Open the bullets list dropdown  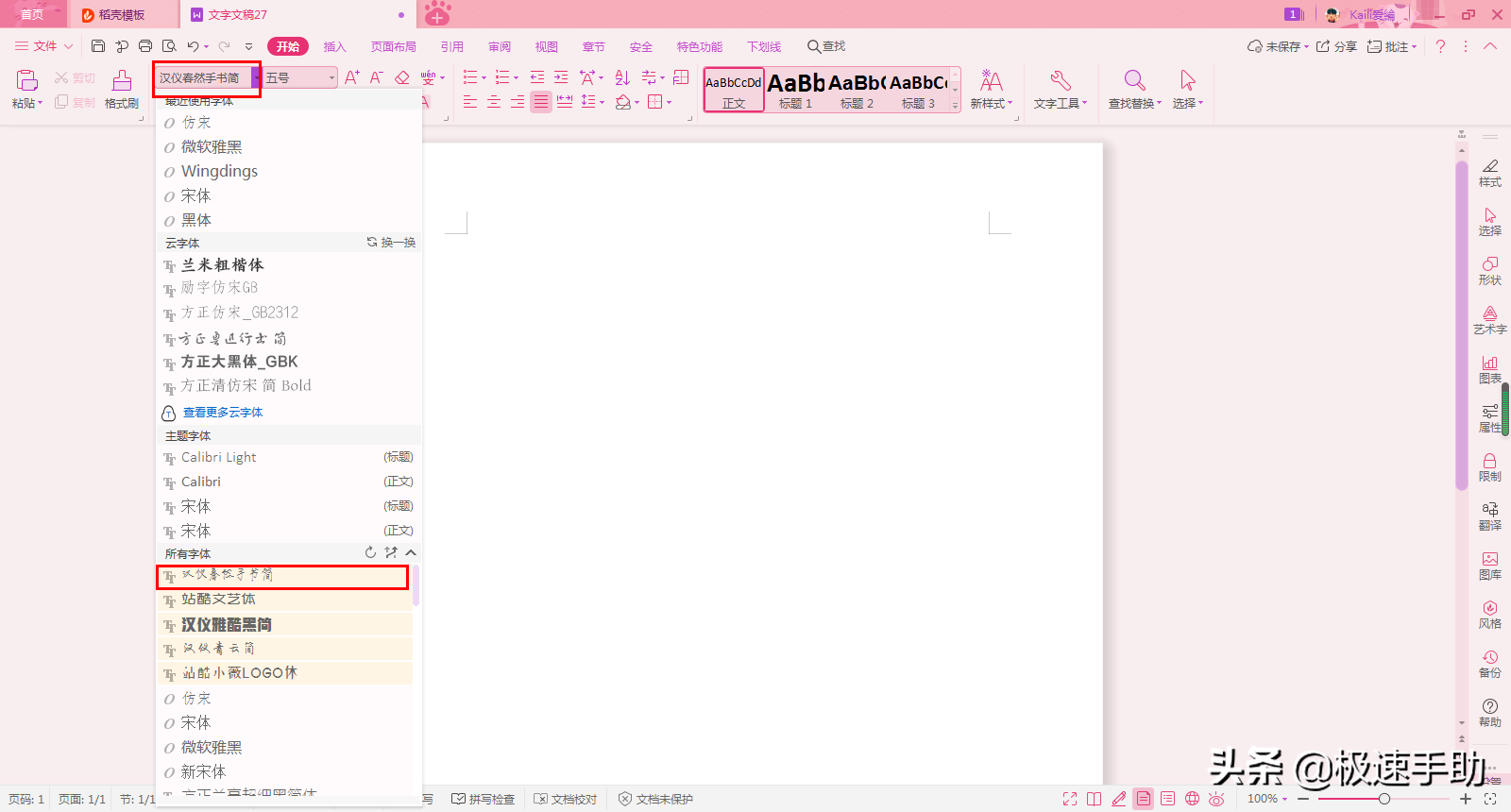click(x=484, y=77)
